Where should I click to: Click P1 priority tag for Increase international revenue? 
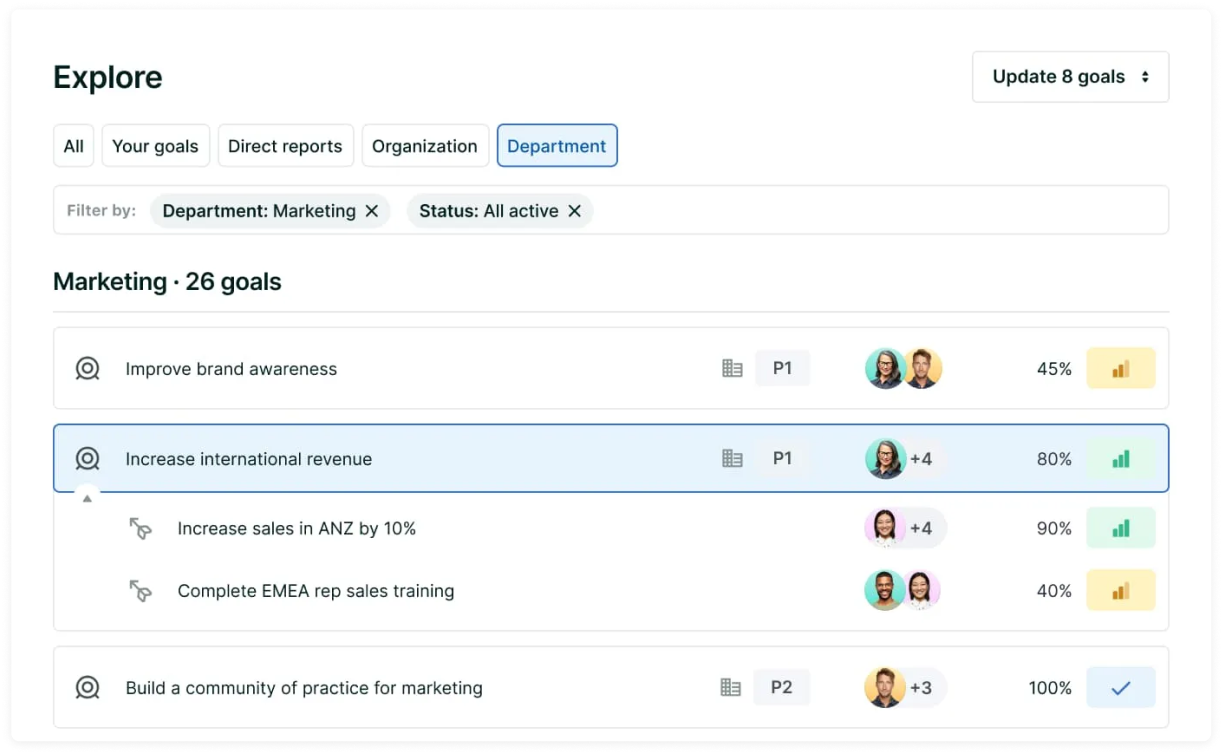782,458
